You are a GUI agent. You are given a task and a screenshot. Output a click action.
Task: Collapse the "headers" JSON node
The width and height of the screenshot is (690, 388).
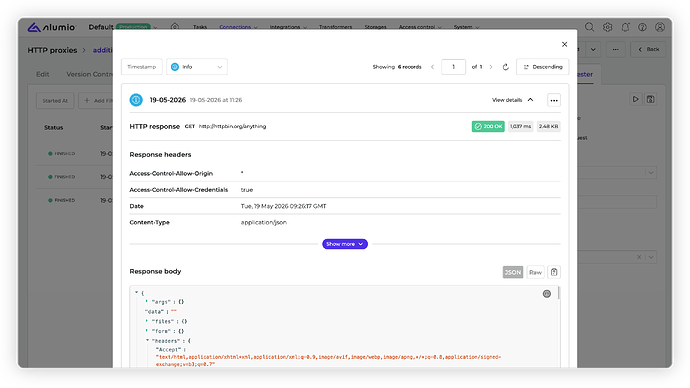click(x=147, y=340)
